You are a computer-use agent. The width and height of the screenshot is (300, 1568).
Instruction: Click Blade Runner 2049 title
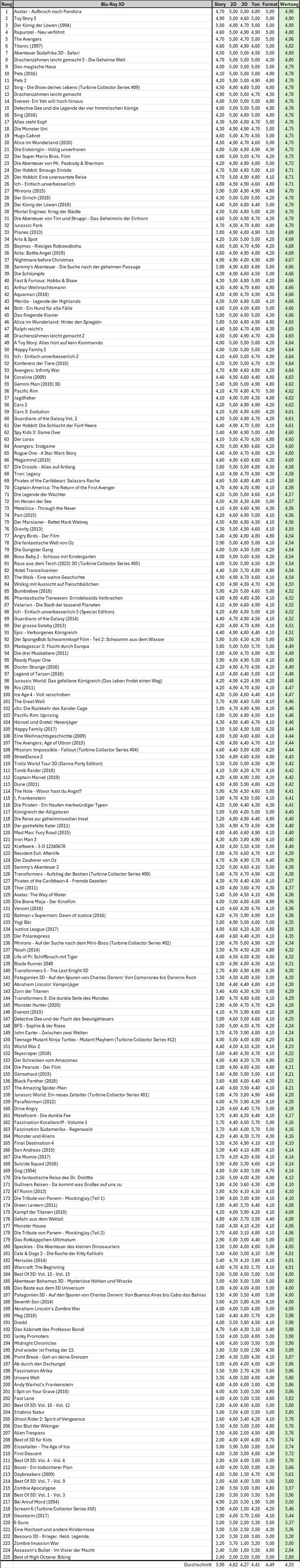[34, 964]
